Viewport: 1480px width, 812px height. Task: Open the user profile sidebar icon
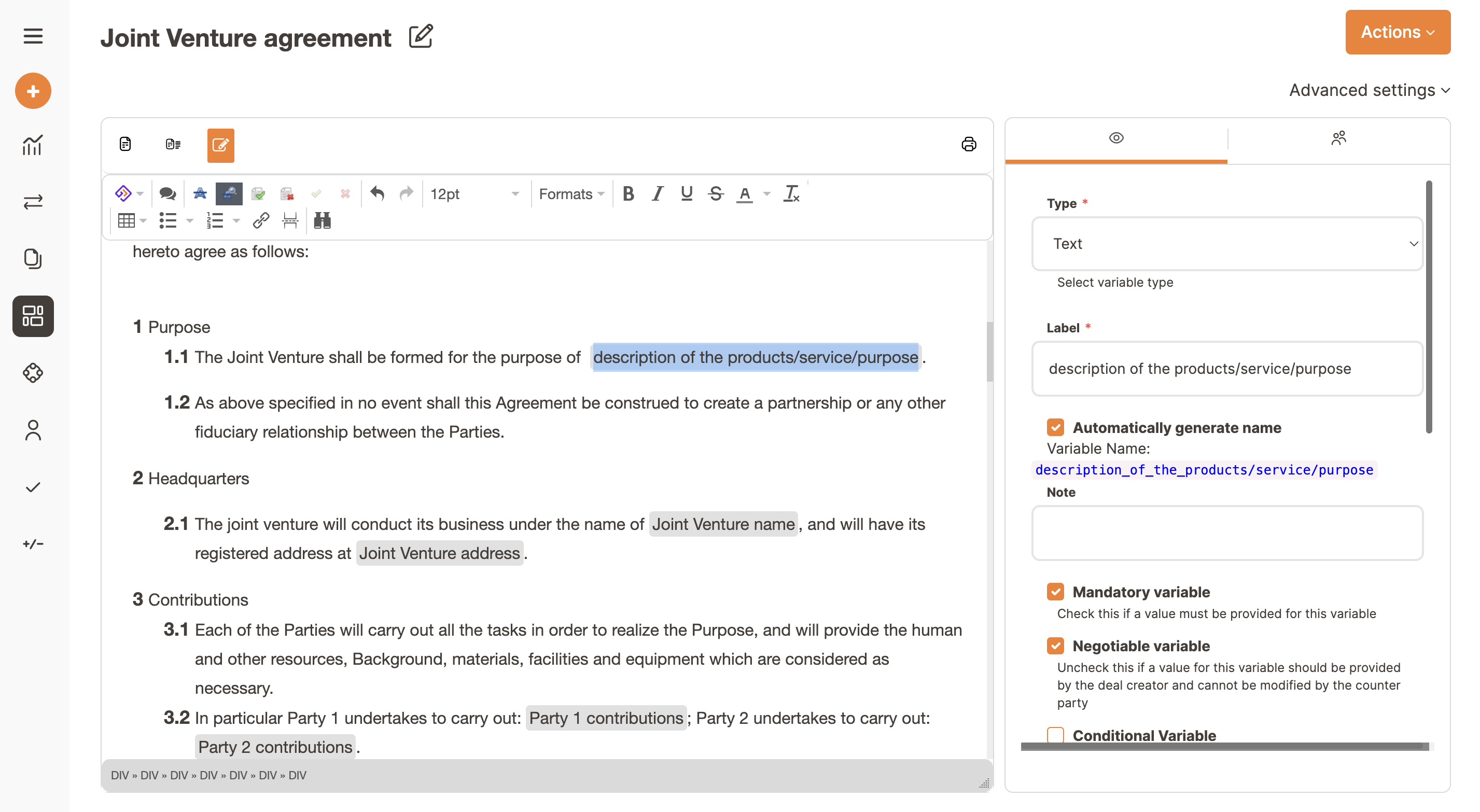[x=33, y=430]
